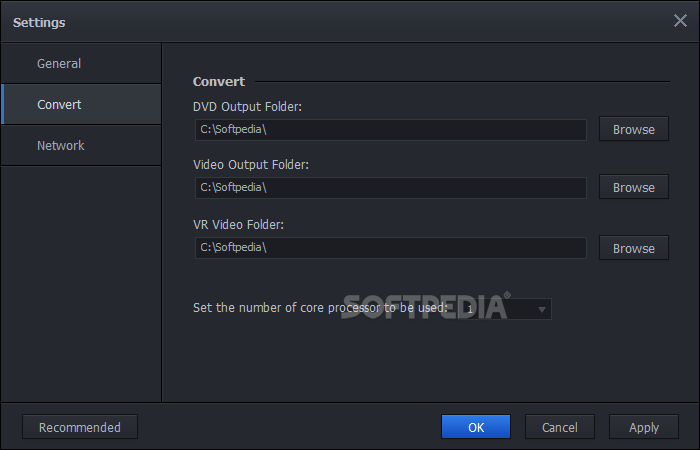The image size is (700, 450).
Task: Cancel the settings changes
Action: 559,427
